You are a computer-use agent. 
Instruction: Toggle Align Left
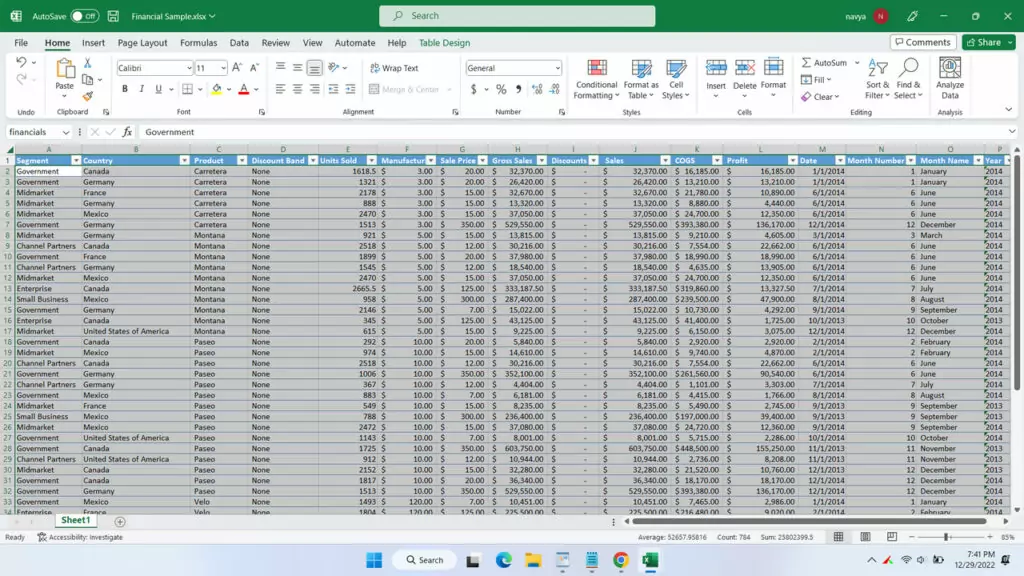[280, 89]
